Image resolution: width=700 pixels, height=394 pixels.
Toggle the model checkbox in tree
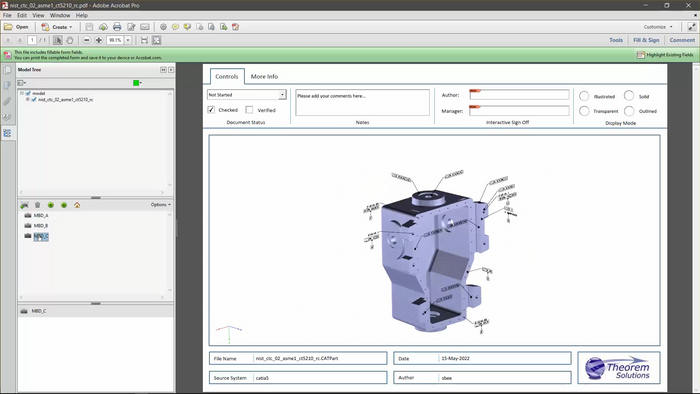pos(28,93)
